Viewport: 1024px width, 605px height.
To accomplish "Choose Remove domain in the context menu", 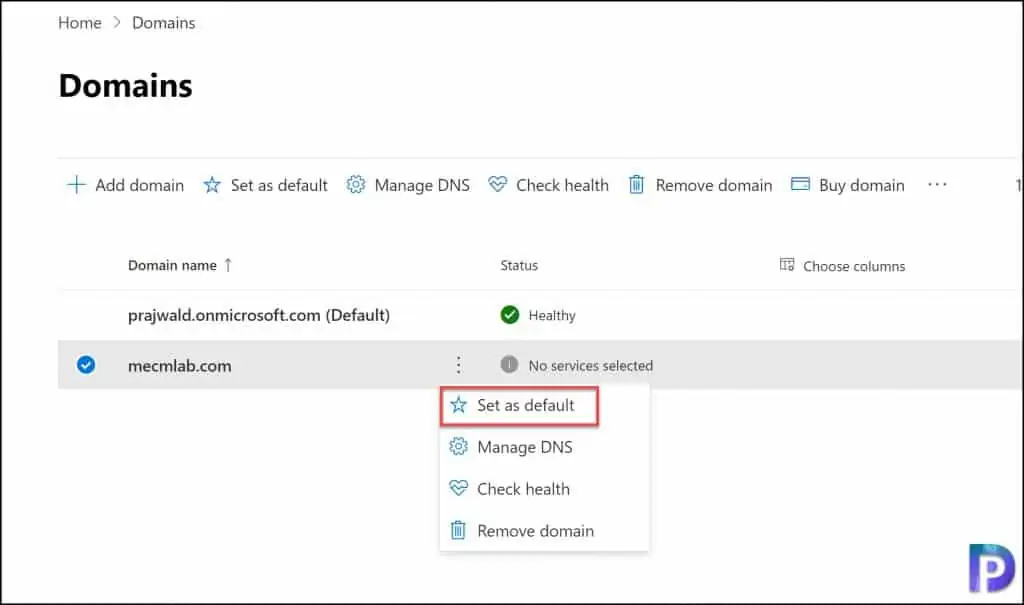I will (x=545, y=531).
